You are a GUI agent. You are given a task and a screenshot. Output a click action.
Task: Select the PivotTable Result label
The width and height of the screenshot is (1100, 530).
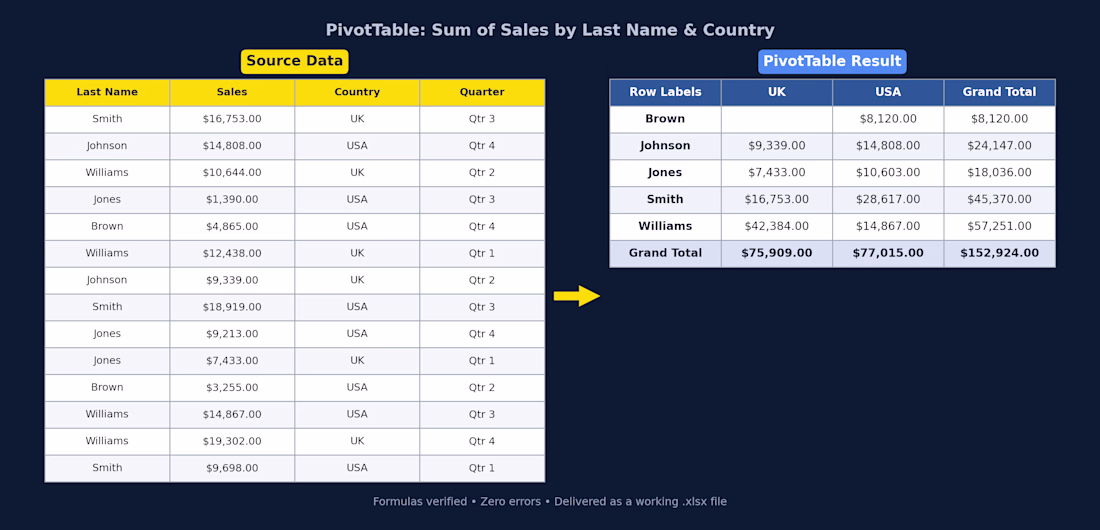pyautogui.click(x=832, y=61)
